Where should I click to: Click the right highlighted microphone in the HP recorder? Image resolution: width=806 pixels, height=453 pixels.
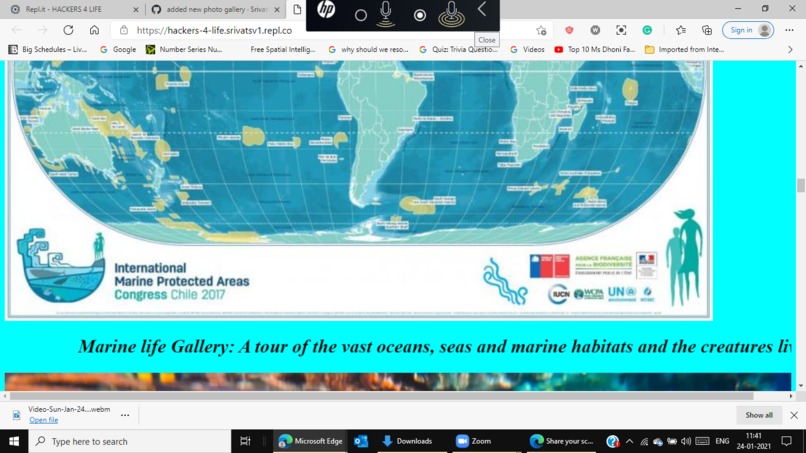[451, 14]
